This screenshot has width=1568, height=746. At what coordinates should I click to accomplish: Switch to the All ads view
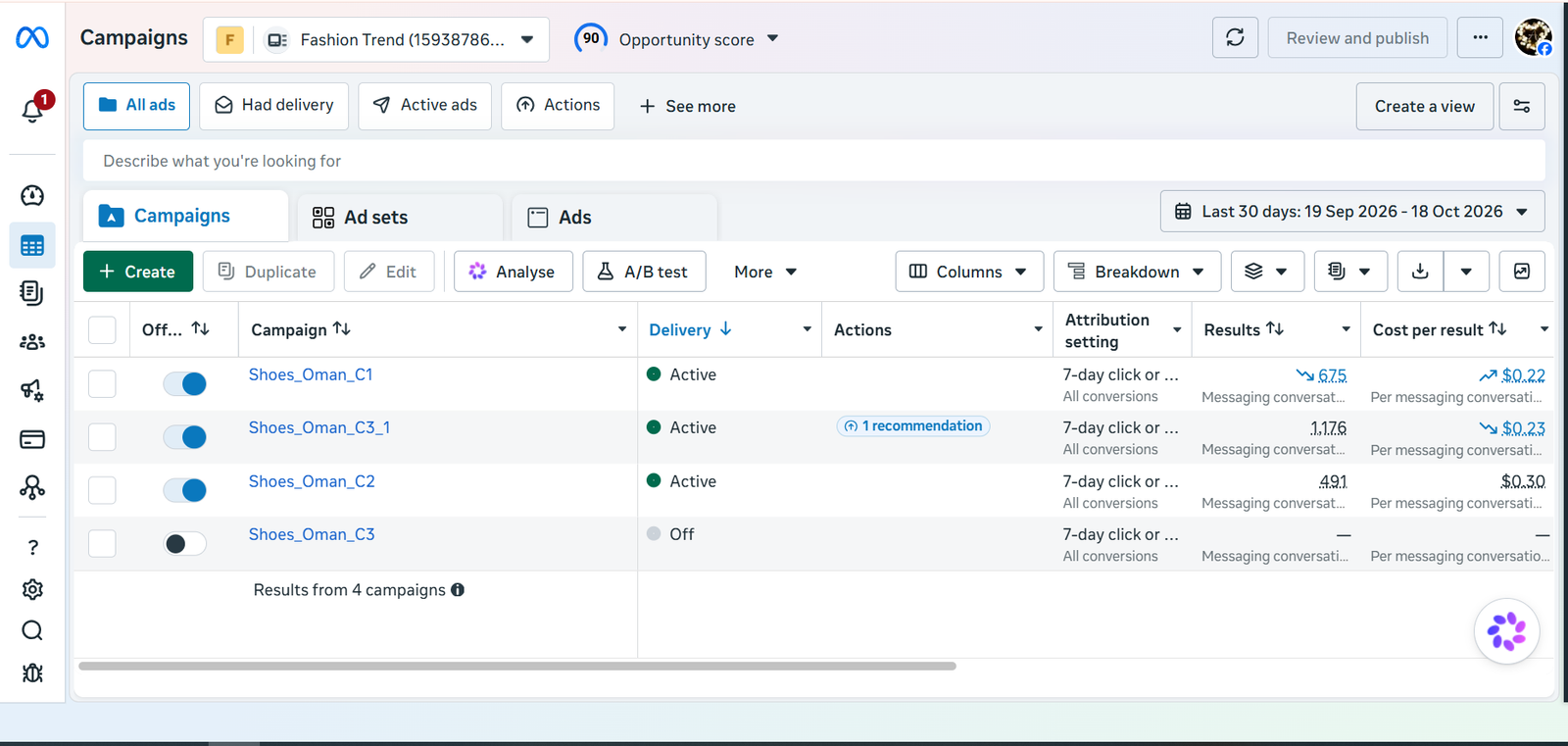pyautogui.click(x=136, y=106)
